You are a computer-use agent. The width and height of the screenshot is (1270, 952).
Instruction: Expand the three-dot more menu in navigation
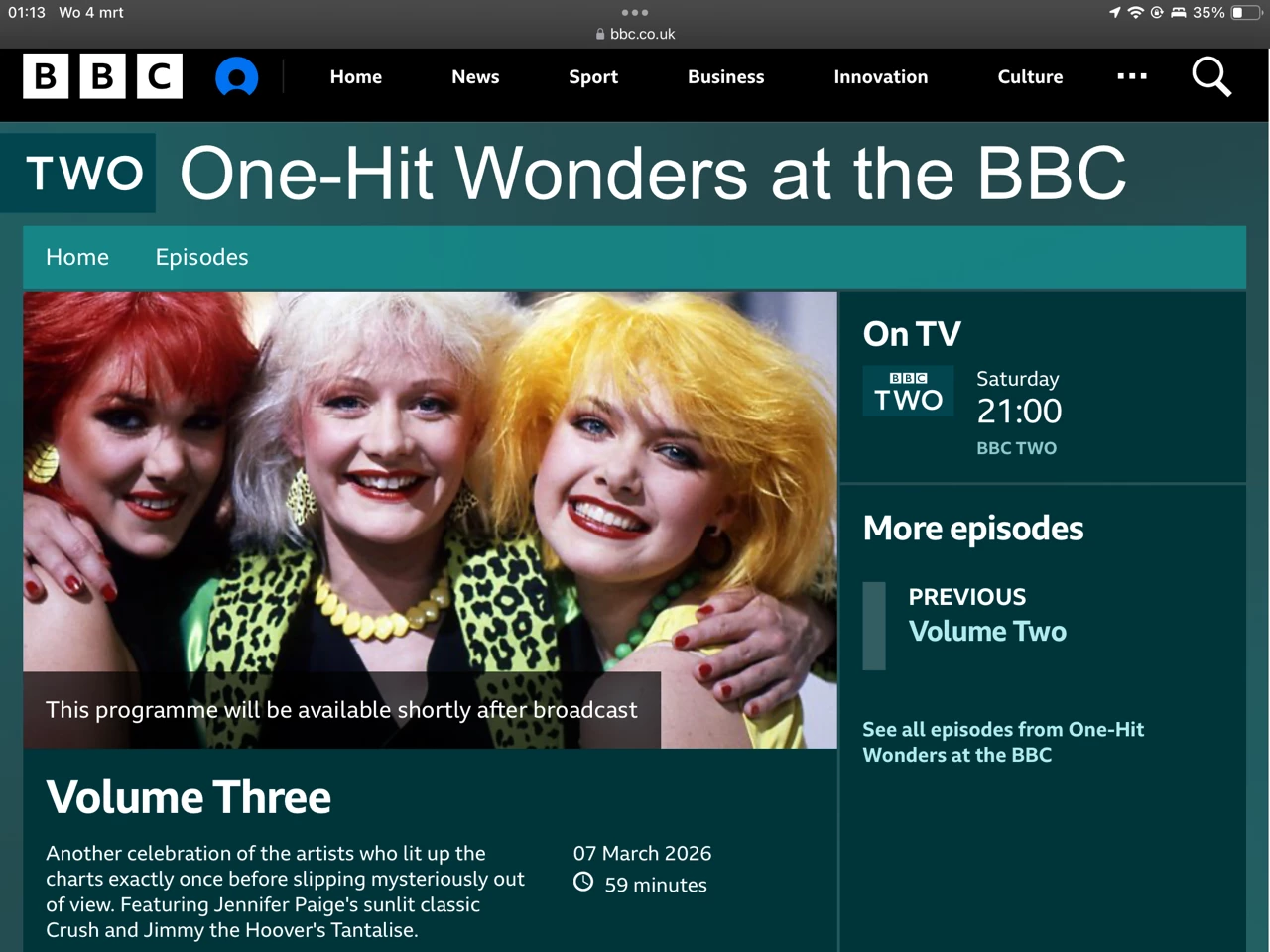1132,76
